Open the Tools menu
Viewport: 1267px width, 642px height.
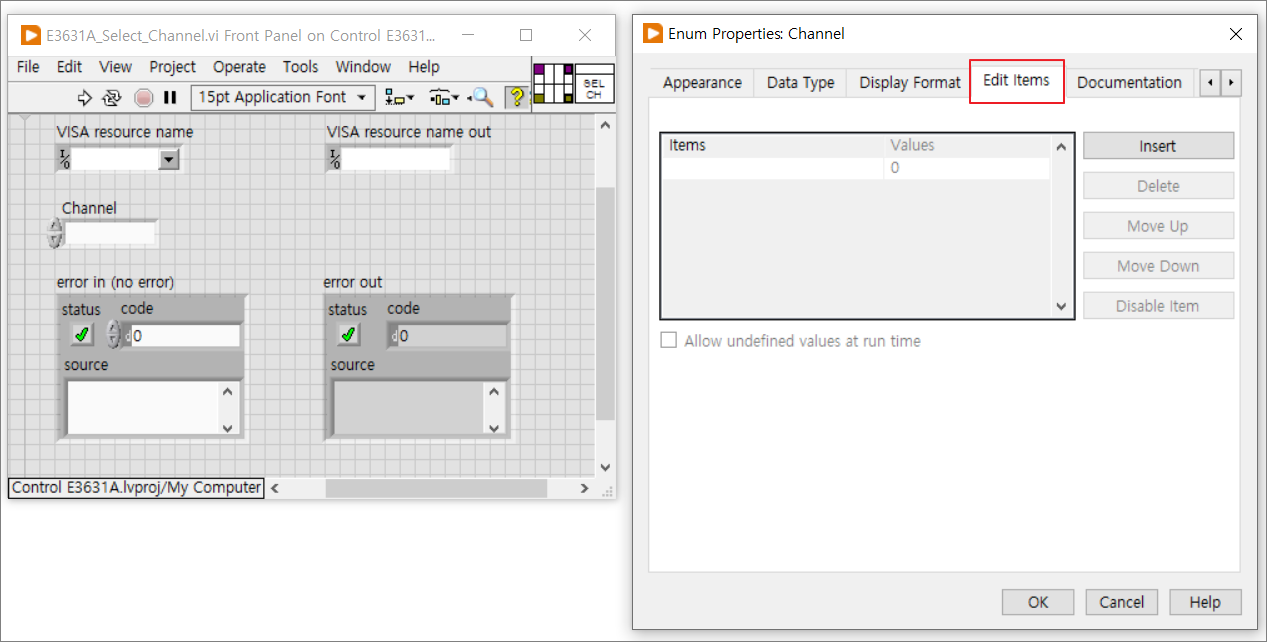pyautogui.click(x=300, y=67)
